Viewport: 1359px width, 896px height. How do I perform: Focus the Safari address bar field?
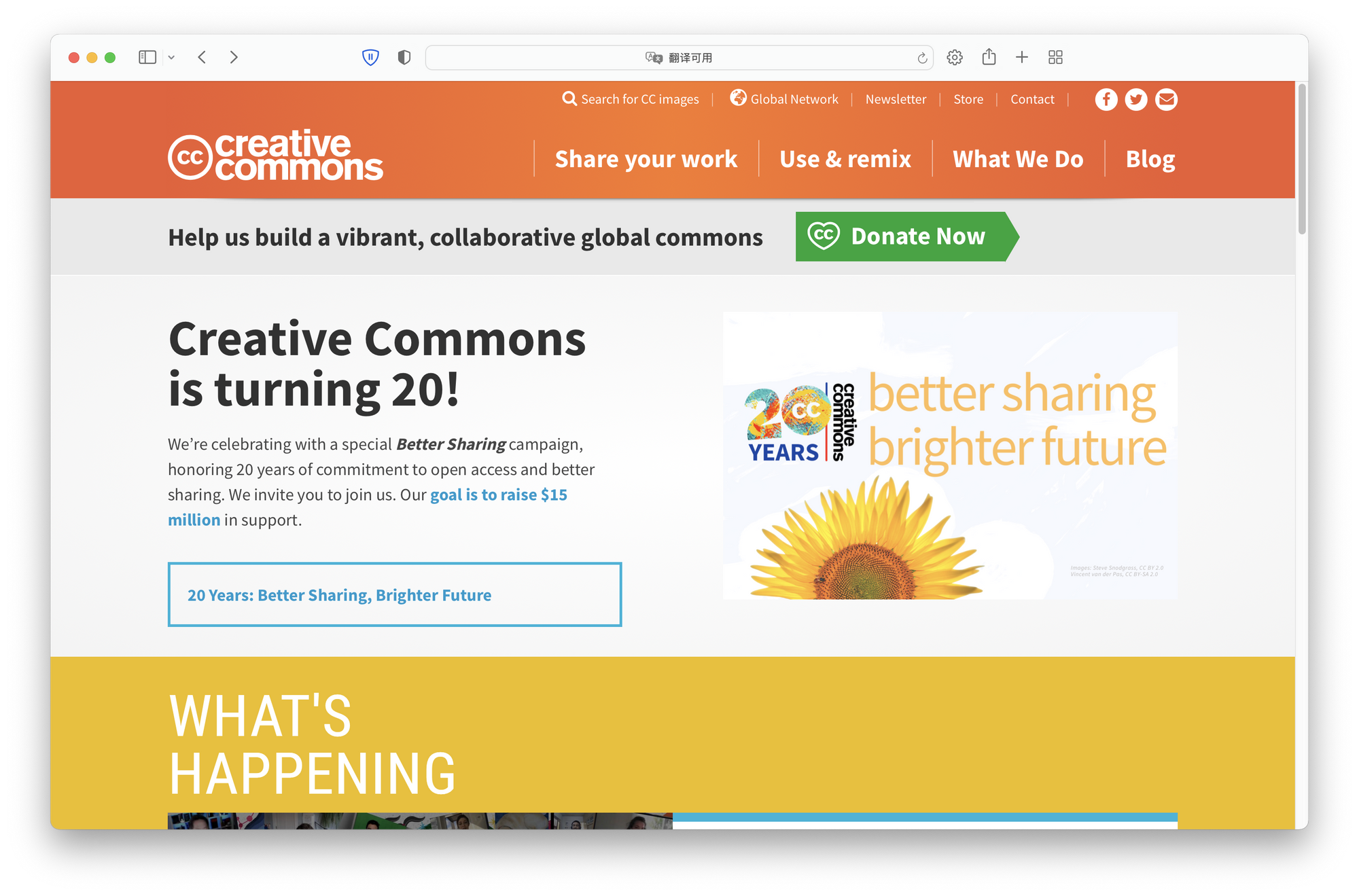[x=679, y=58]
